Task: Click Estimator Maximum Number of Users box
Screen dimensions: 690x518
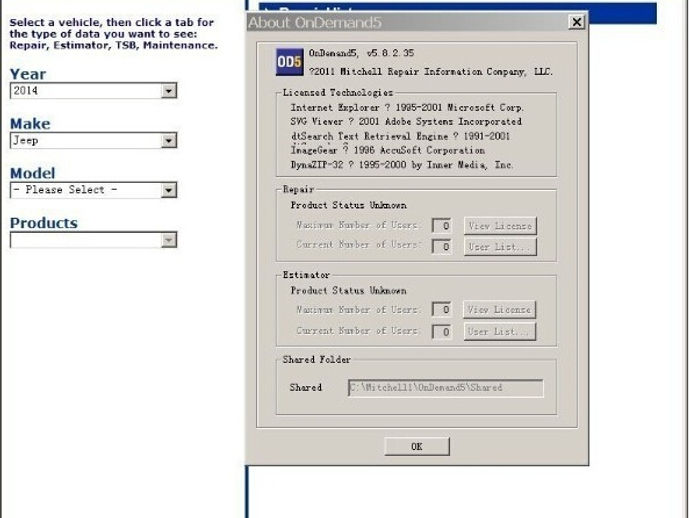Action: 441,309
